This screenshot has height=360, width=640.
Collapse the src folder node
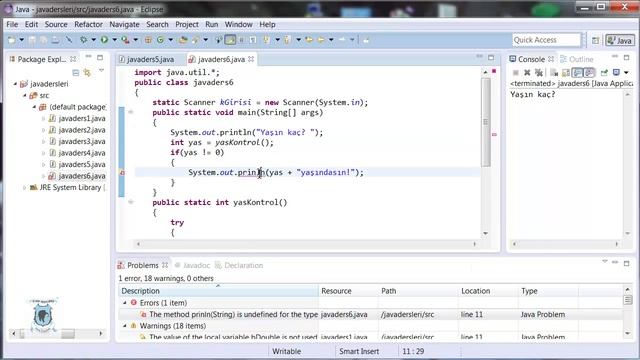25,95
